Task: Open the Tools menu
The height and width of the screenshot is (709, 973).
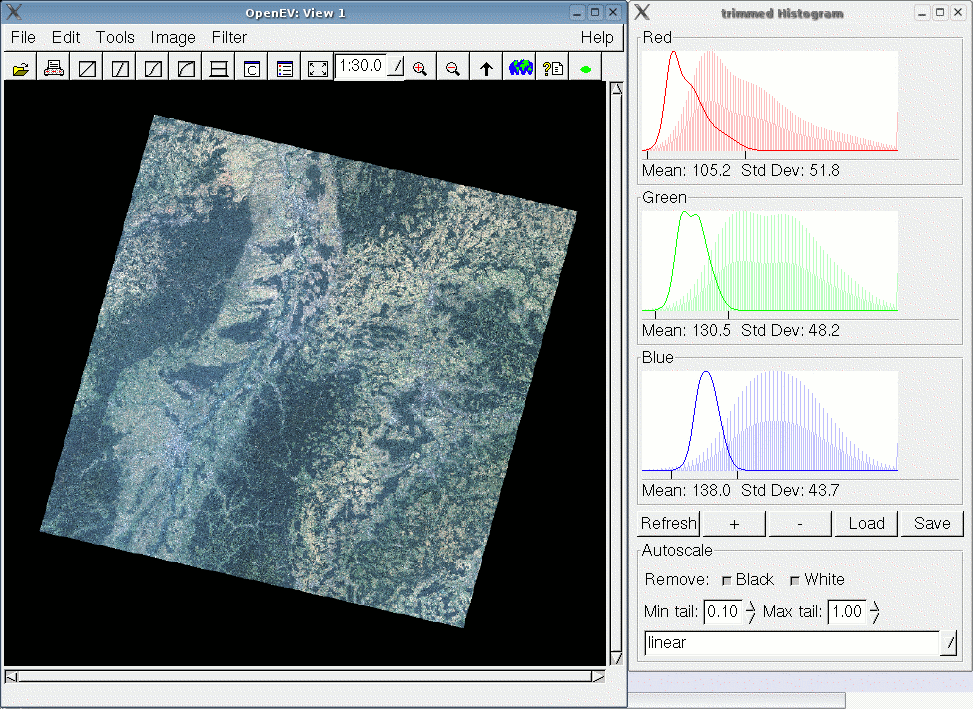Action: coord(115,37)
